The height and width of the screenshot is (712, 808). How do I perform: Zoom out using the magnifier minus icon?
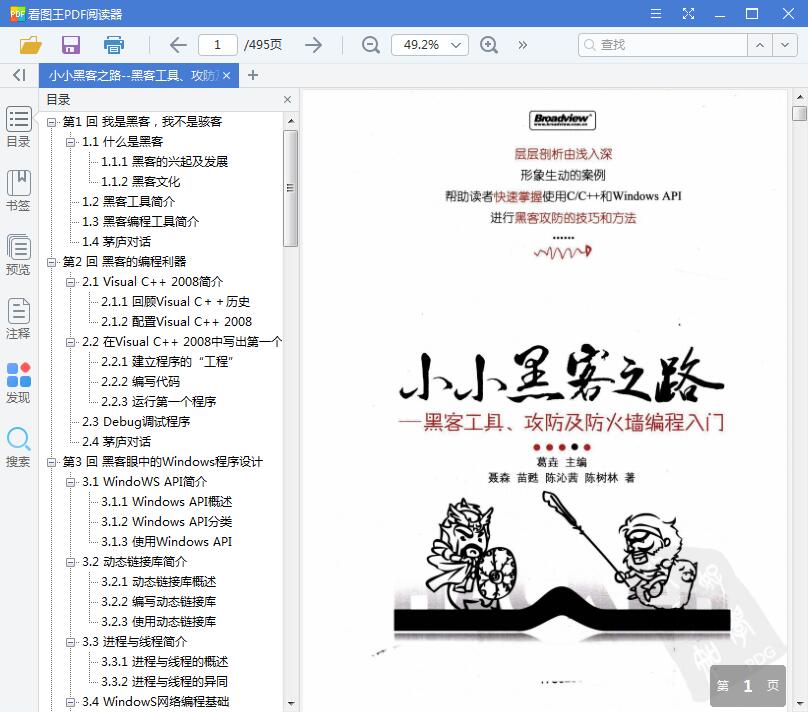point(370,44)
